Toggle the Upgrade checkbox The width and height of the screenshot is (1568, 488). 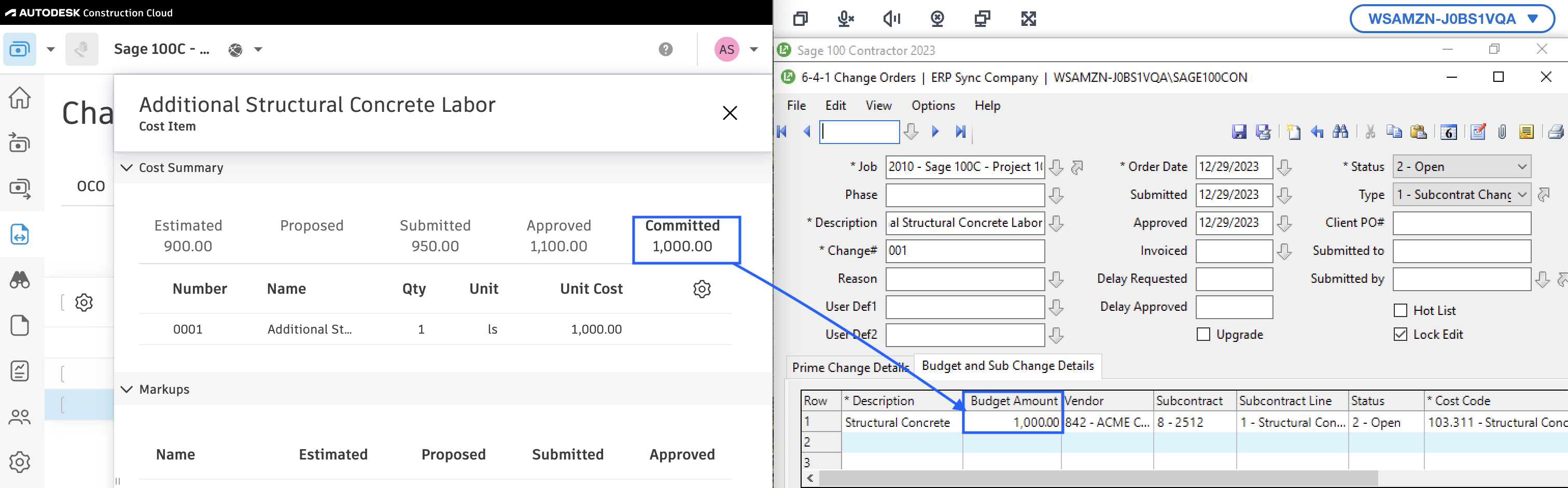coord(1203,335)
